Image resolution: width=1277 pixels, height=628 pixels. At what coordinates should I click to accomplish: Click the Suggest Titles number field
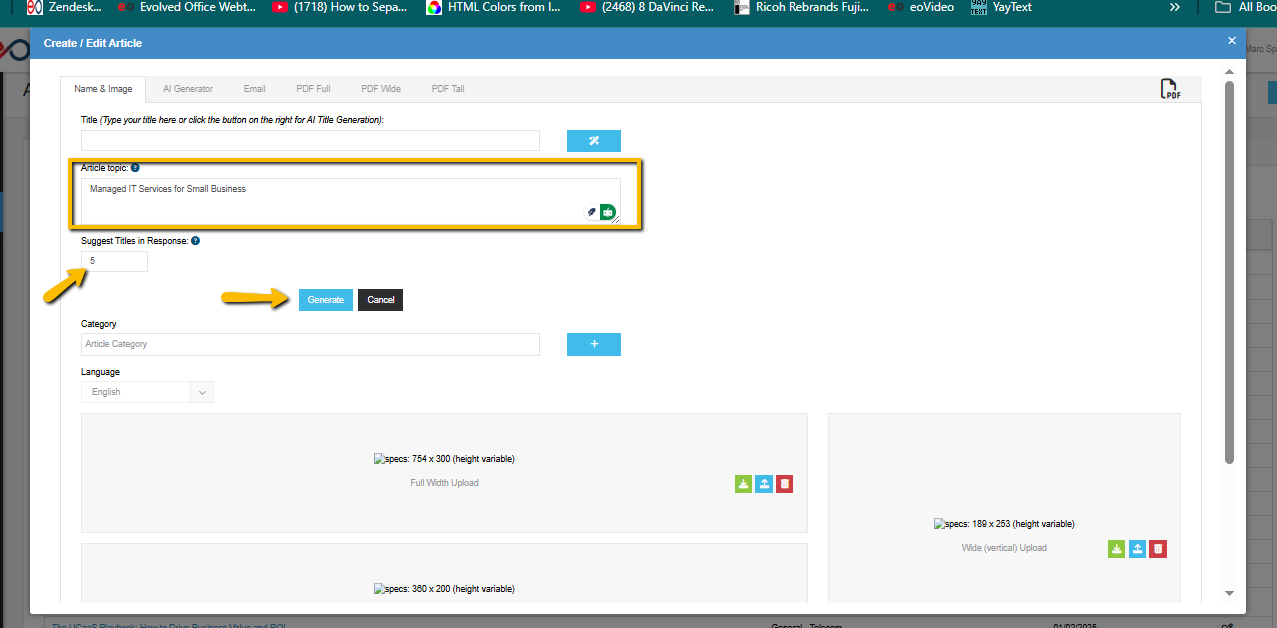114,261
